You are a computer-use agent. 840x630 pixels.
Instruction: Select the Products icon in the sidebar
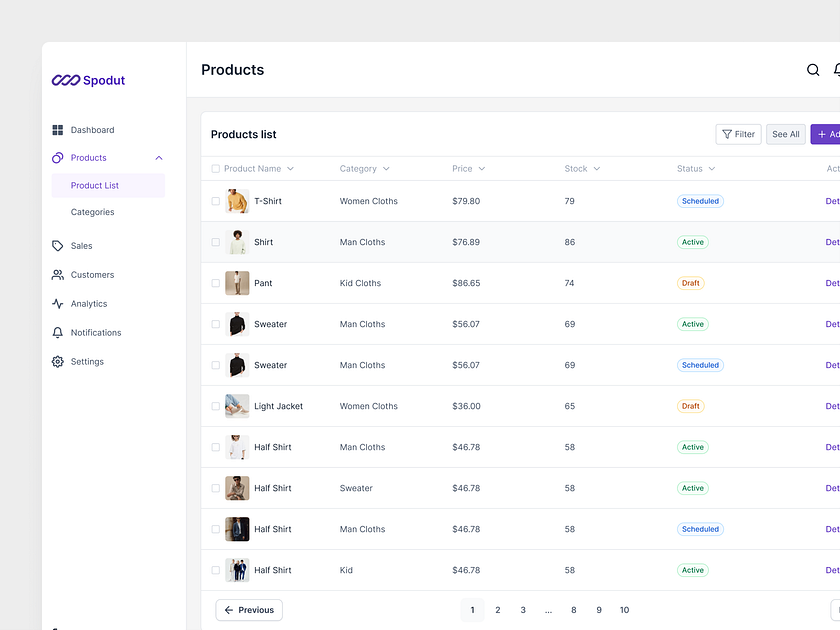[58, 157]
